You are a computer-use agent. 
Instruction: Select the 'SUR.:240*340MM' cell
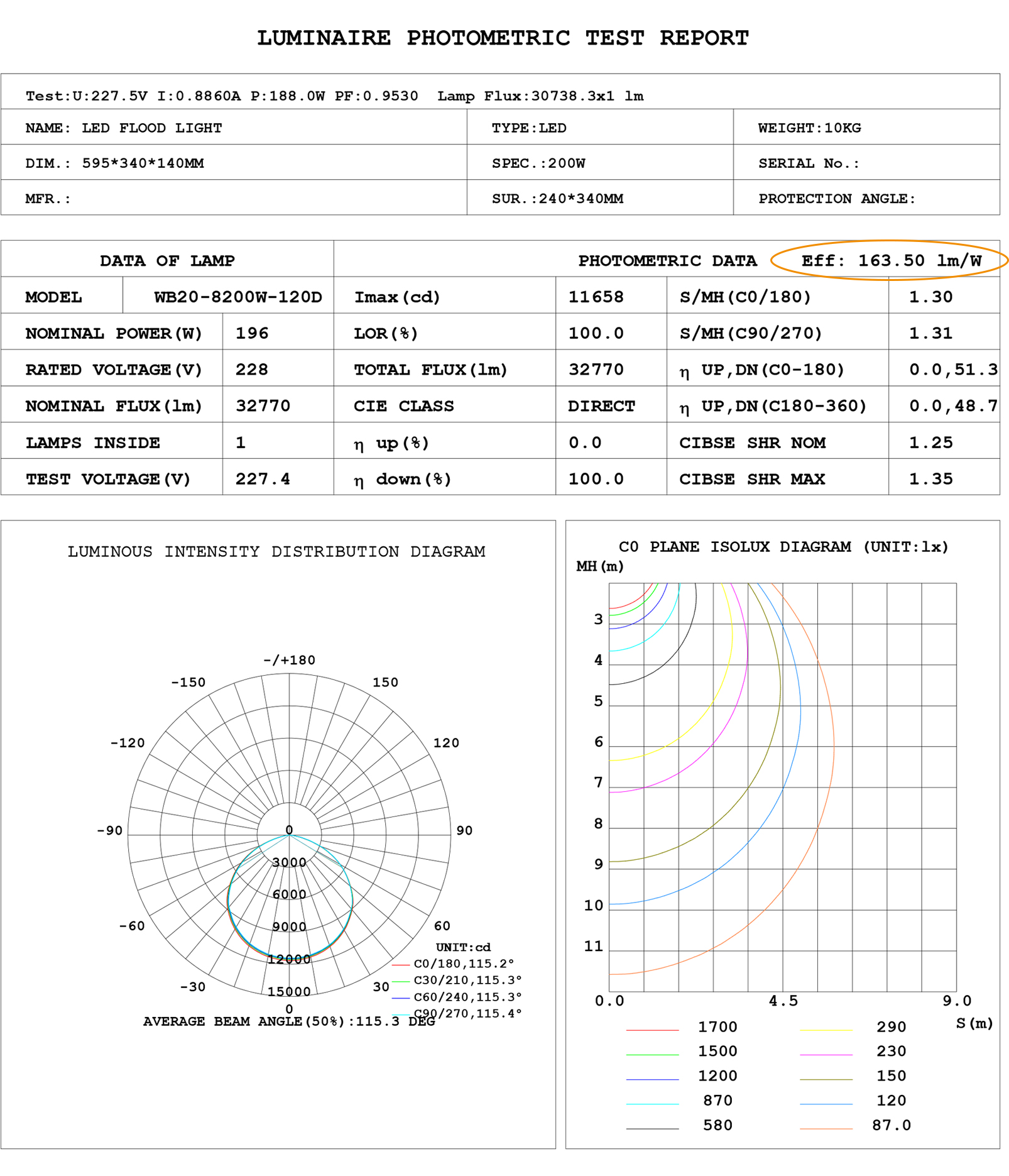pos(600,197)
